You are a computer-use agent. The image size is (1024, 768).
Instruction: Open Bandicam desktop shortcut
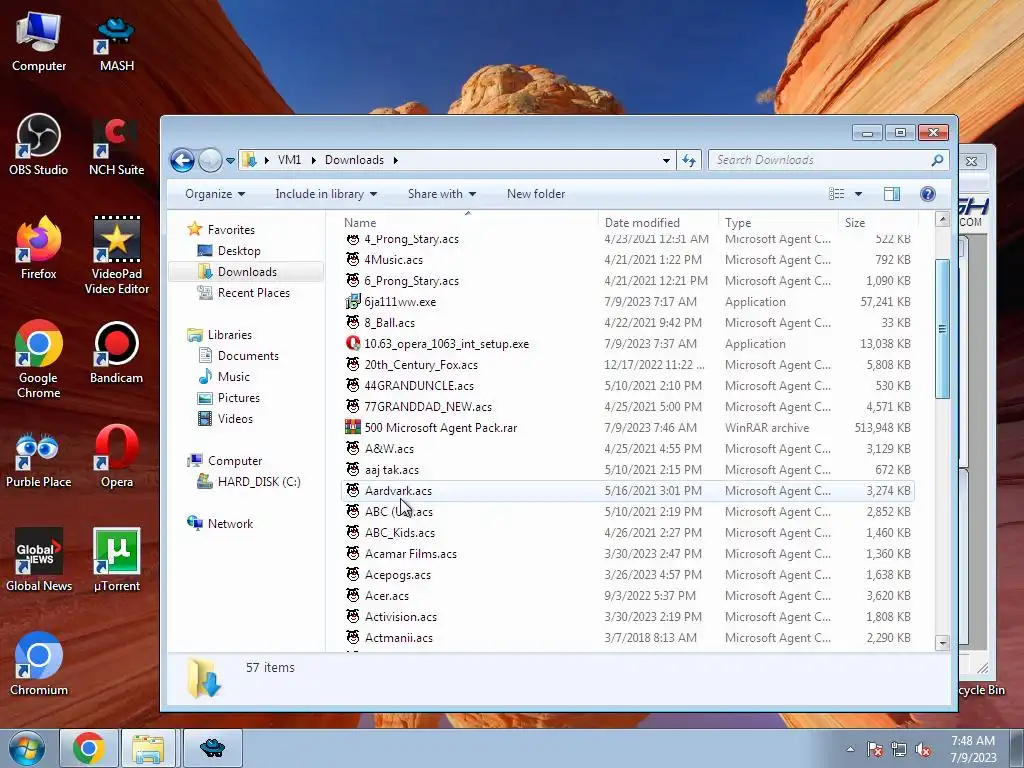116,353
